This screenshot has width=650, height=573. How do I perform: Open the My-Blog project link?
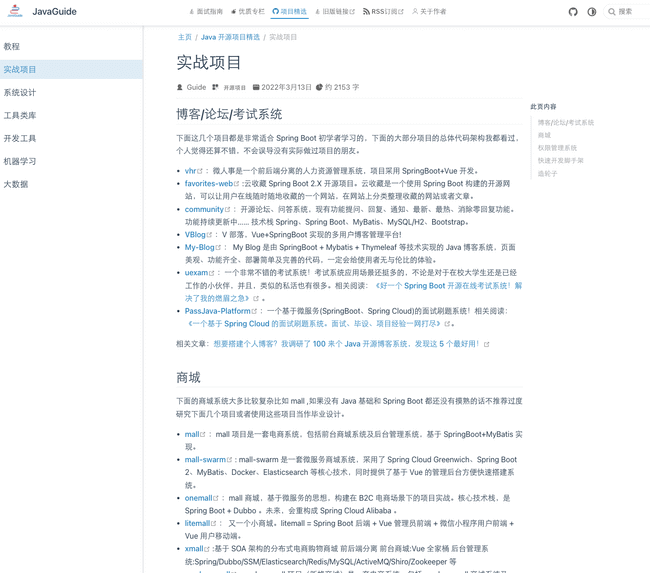tap(202, 248)
